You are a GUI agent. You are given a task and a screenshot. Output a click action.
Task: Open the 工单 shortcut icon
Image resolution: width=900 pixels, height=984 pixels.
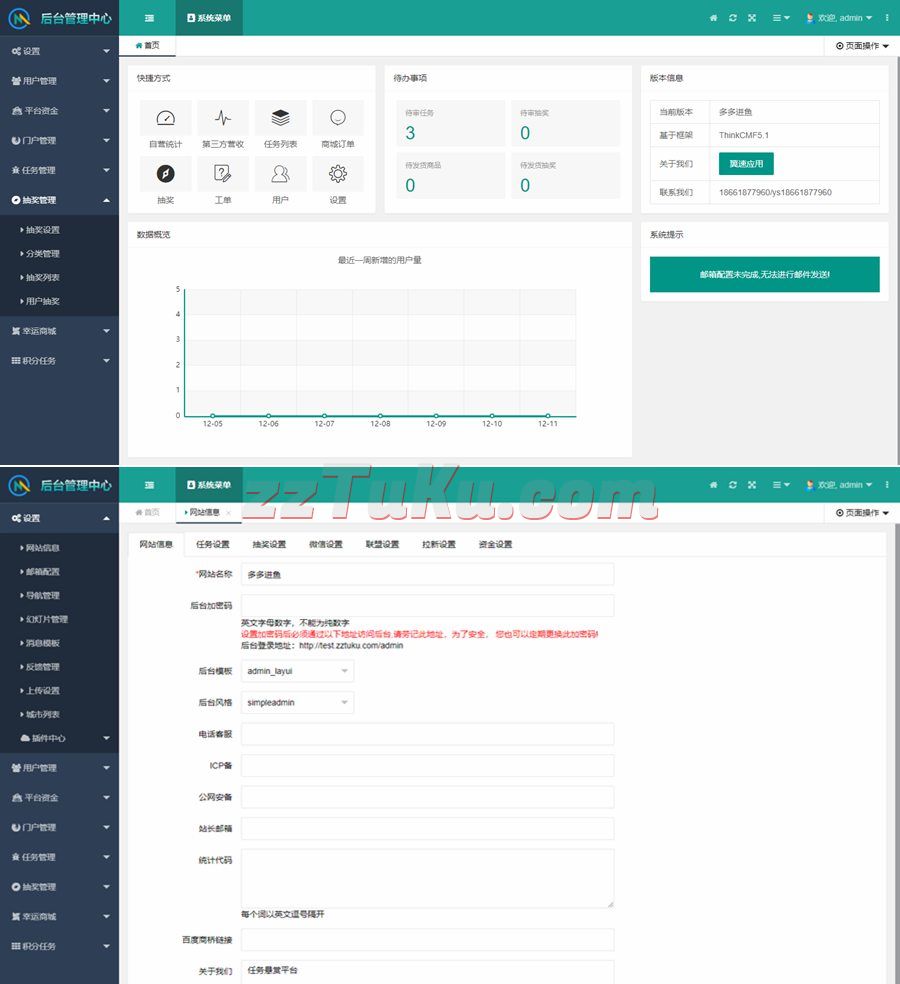tap(223, 175)
